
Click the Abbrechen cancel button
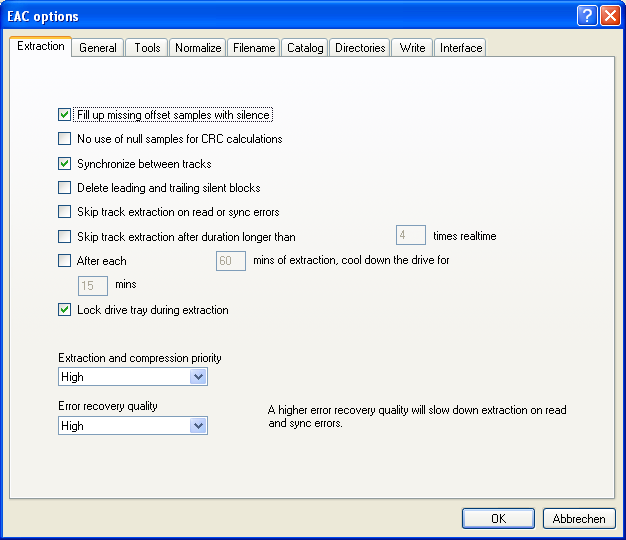579,519
